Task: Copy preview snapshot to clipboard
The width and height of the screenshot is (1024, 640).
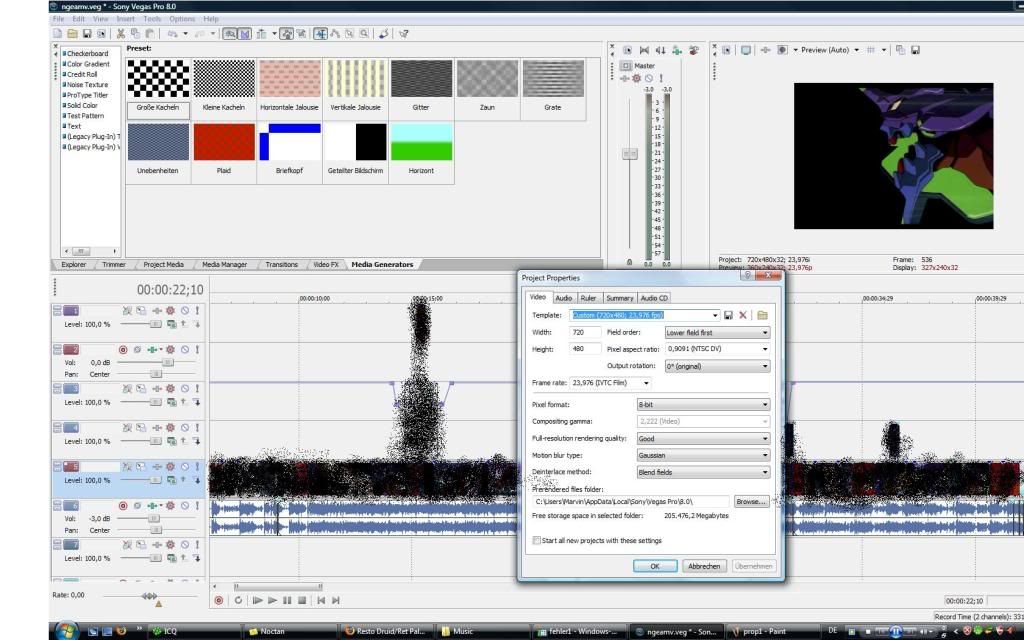Action: click(x=901, y=50)
